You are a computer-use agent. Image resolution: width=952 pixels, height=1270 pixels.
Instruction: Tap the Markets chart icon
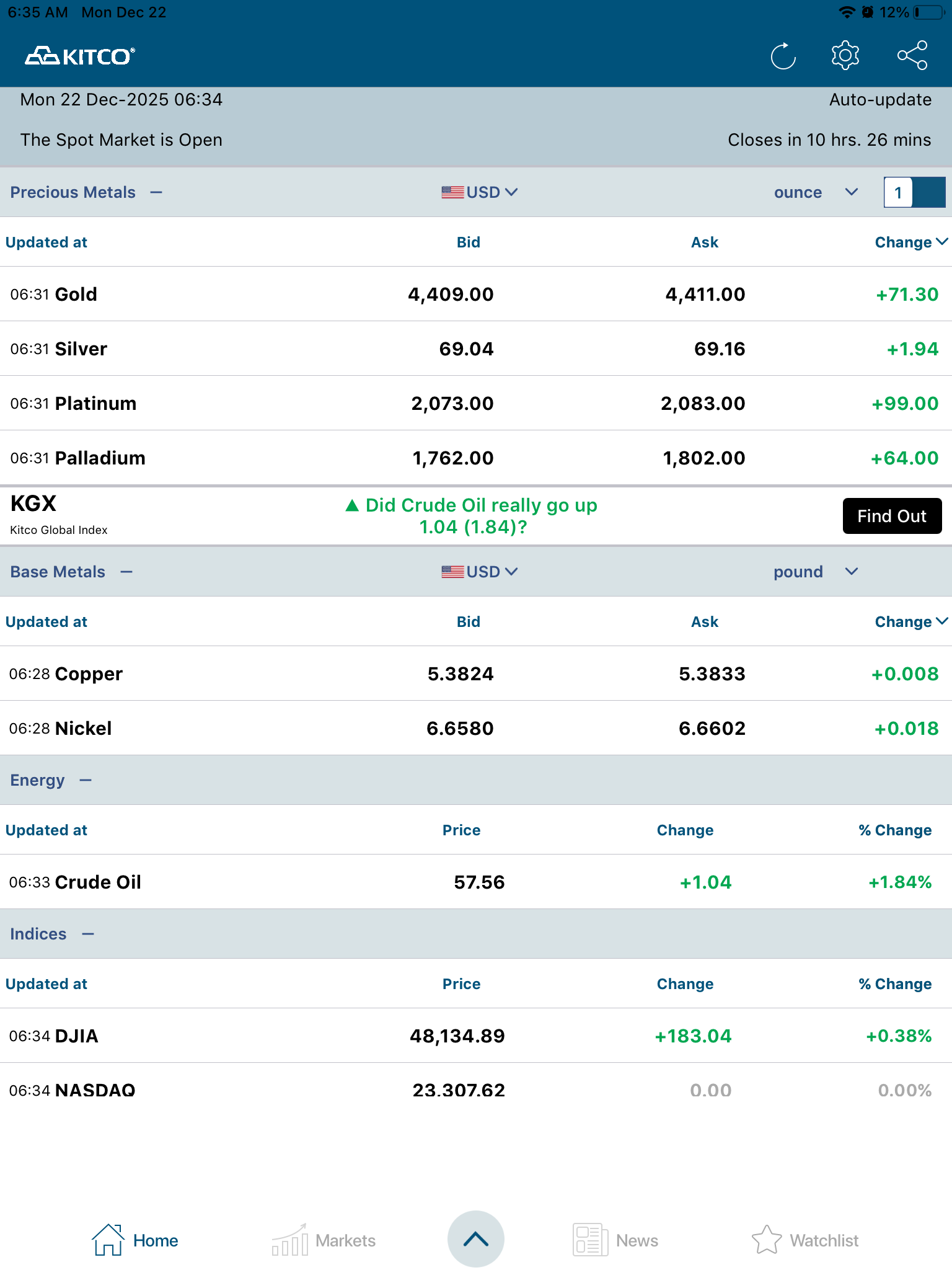click(289, 1240)
